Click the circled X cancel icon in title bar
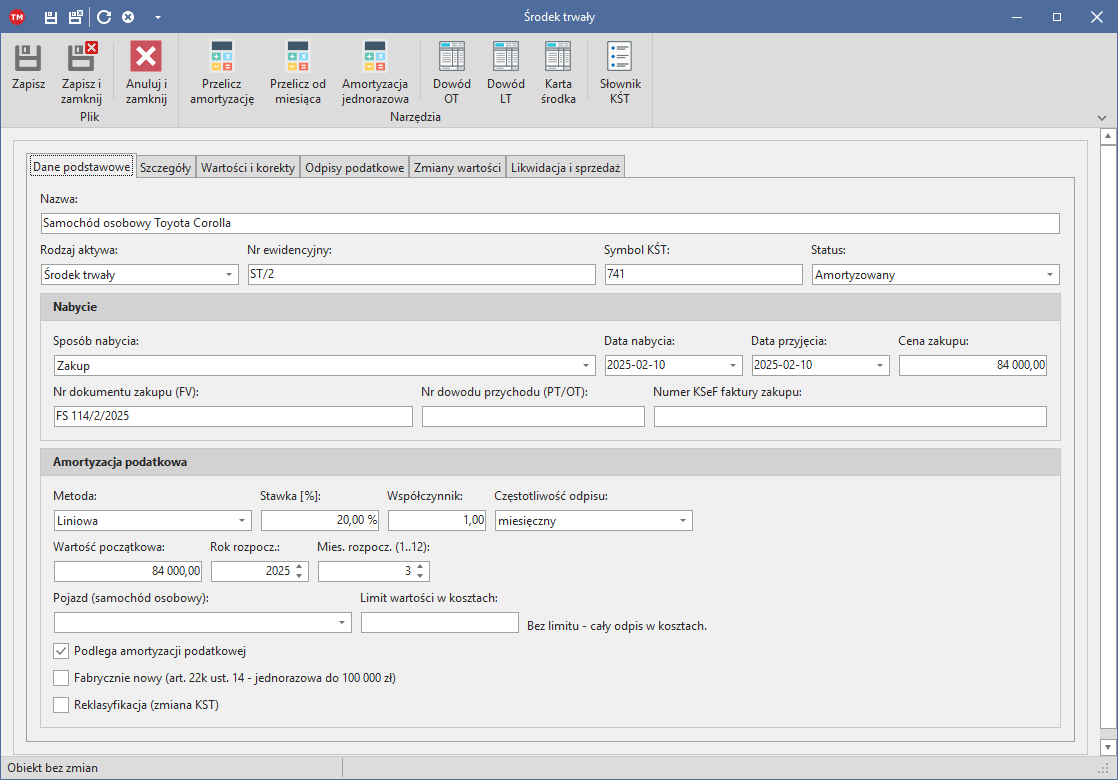The width and height of the screenshot is (1118, 780). pyautogui.click(x=128, y=17)
